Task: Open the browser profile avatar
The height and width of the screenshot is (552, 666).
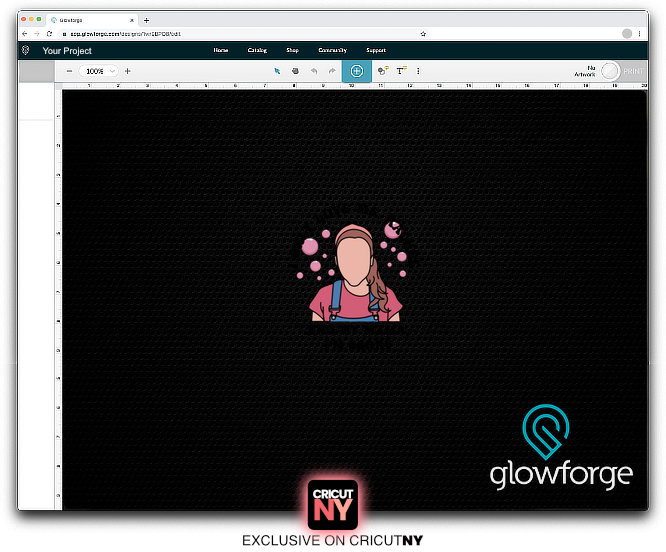Action: (627, 34)
